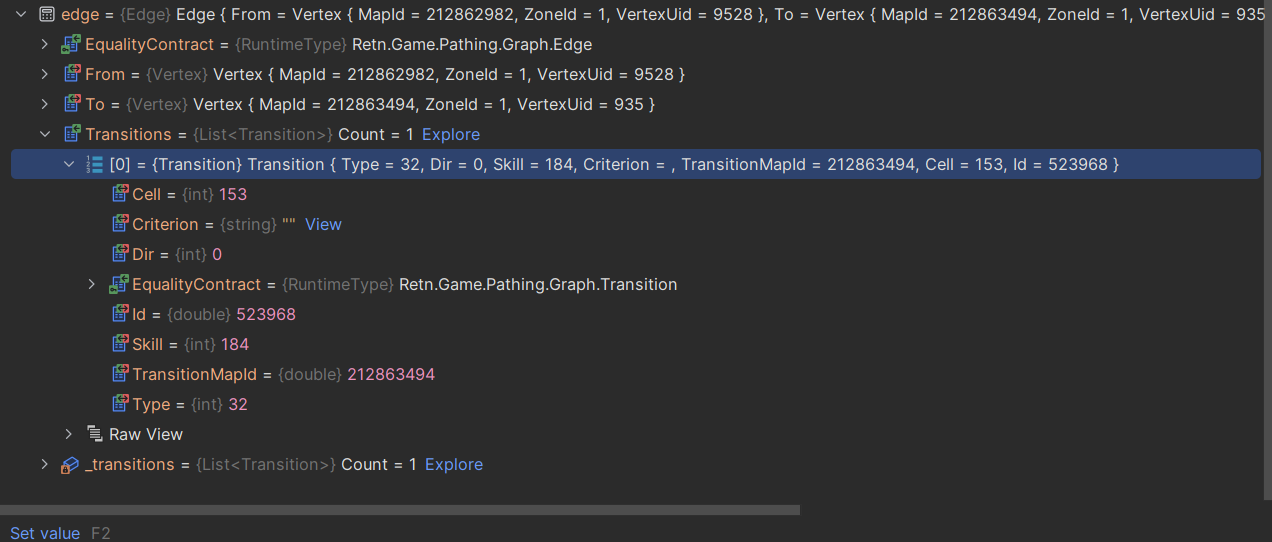Viewport: 1272px width, 542px height.
Task: Click the edge variable object icon
Action: [x=46, y=15]
